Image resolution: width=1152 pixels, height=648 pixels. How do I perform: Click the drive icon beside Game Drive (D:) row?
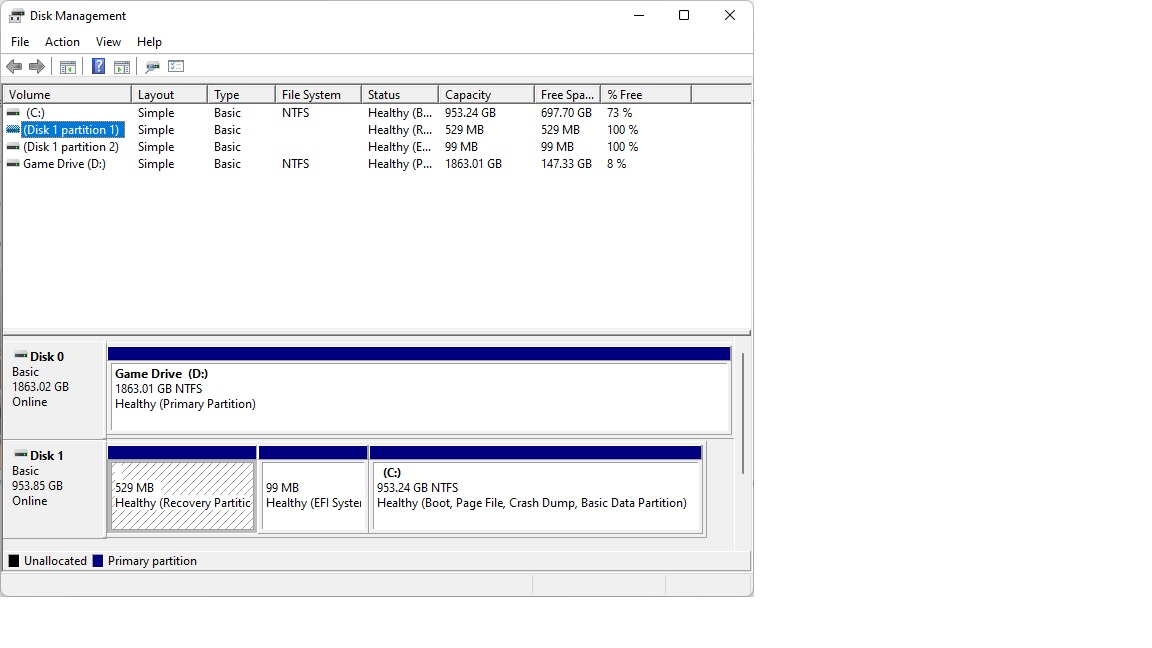[x=13, y=164]
